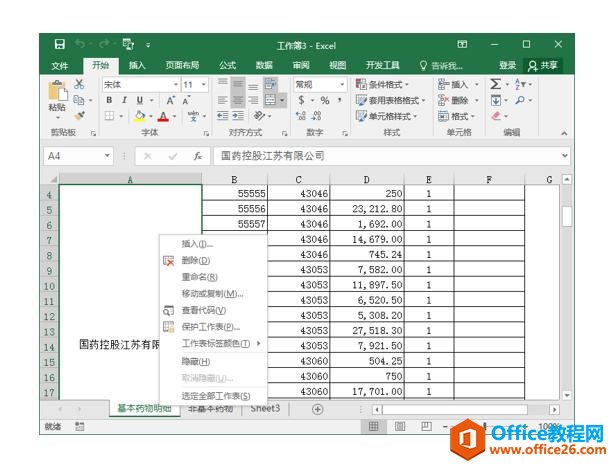This screenshot has width=613, height=467.
Task: Choose 隐藏(H) in the context menu
Action: pyautogui.click(x=214, y=361)
